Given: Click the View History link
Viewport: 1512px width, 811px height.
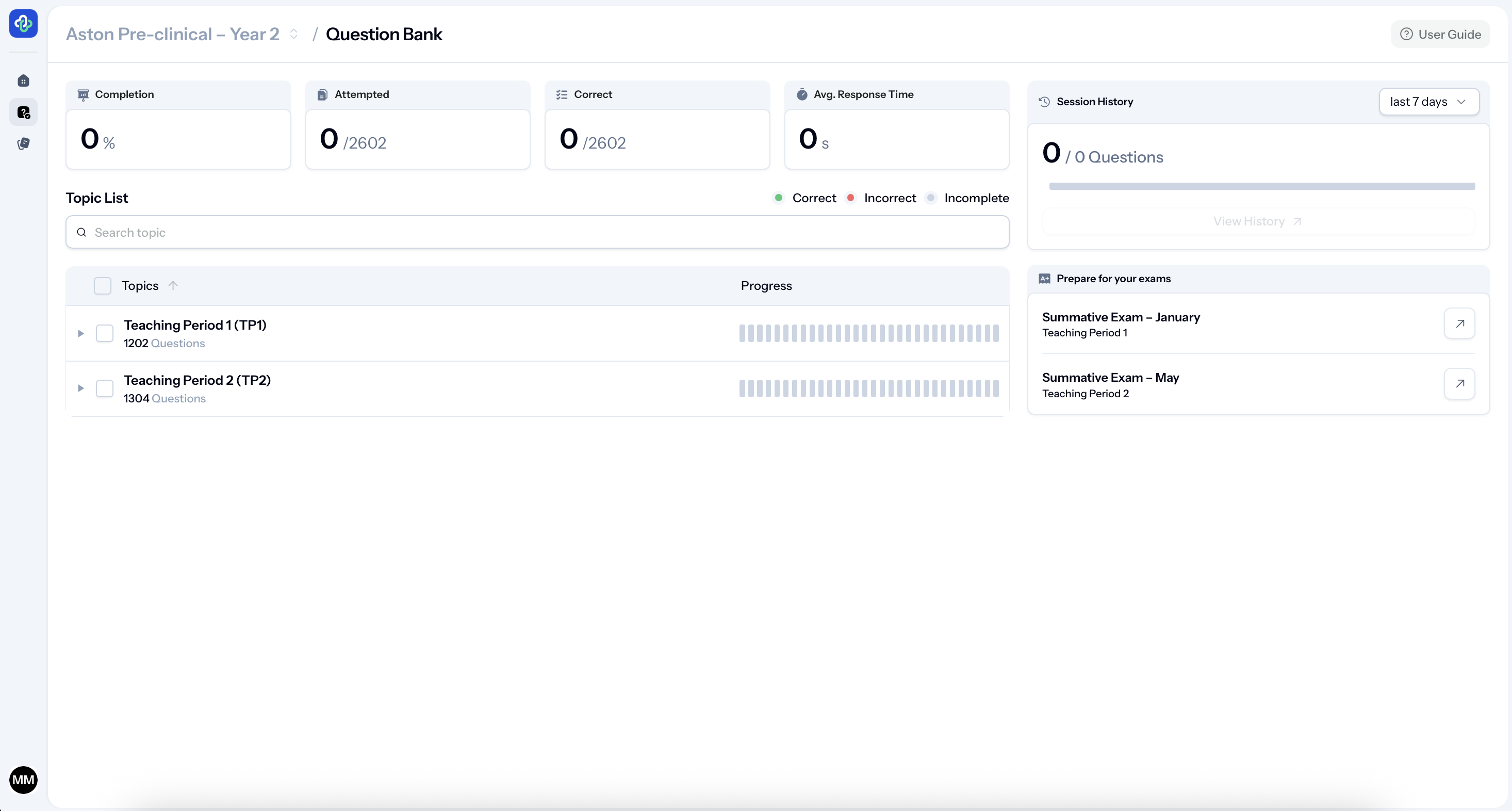Looking at the screenshot, I should (x=1258, y=221).
